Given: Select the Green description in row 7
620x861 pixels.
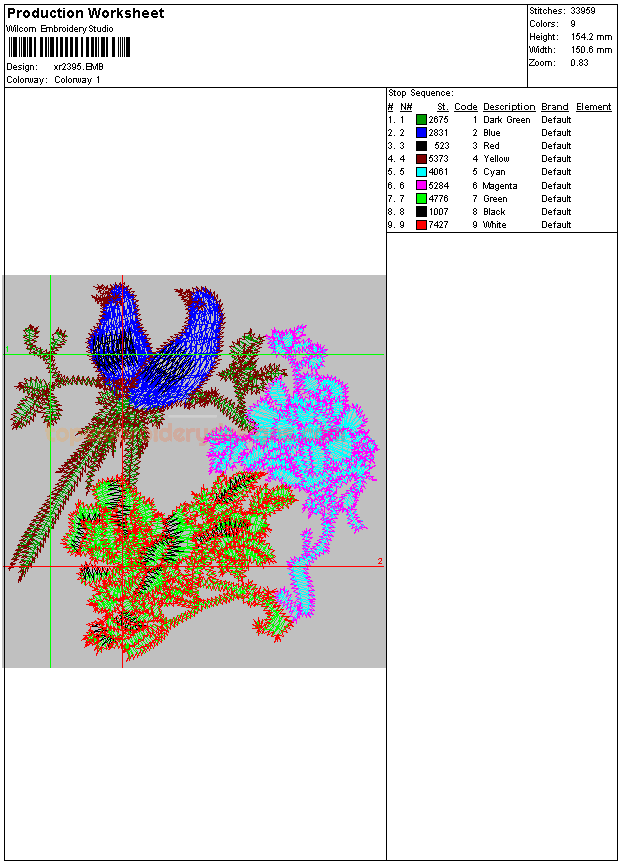Looking at the screenshot, I should click(x=495, y=198).
